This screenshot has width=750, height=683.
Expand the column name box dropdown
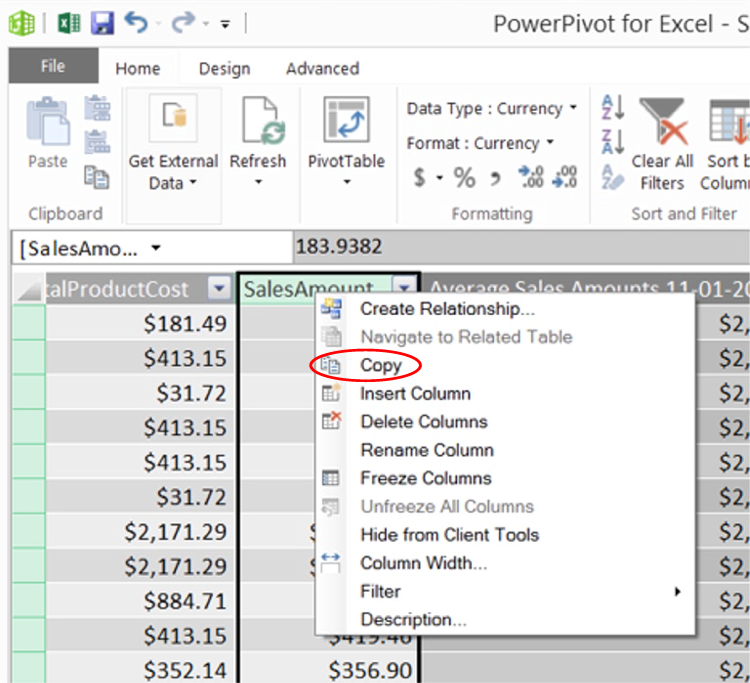click(157, 248)
